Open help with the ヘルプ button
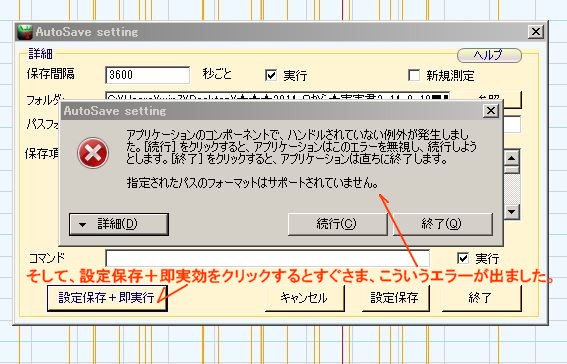Viewport: 567px width, 364px height. click(x=489, y=55)
